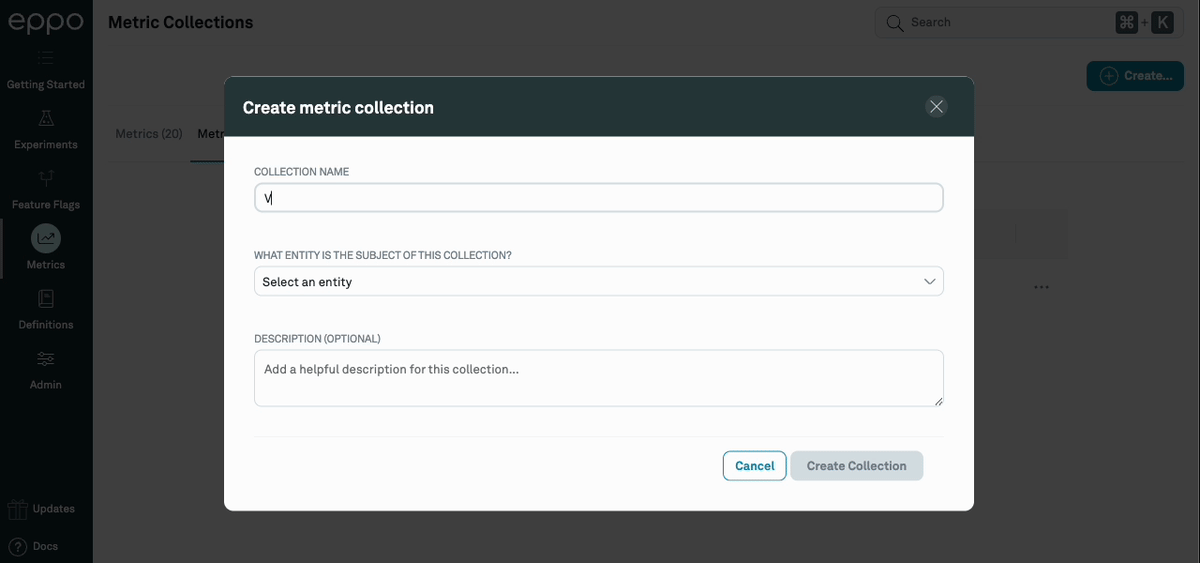Open Admin settings sliders icon
The height and width of the screenshot is (563, 1200).
click(x=46, y=359)
